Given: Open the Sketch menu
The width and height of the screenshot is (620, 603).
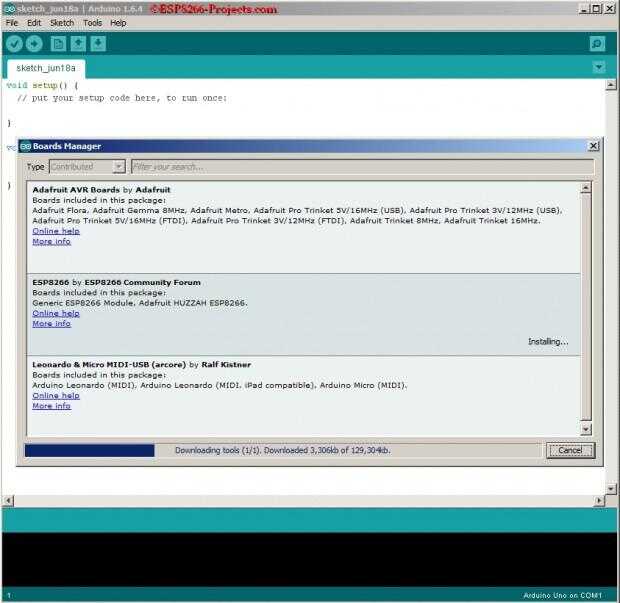Looking at the screenshot, I should click(x=62, y=23).
